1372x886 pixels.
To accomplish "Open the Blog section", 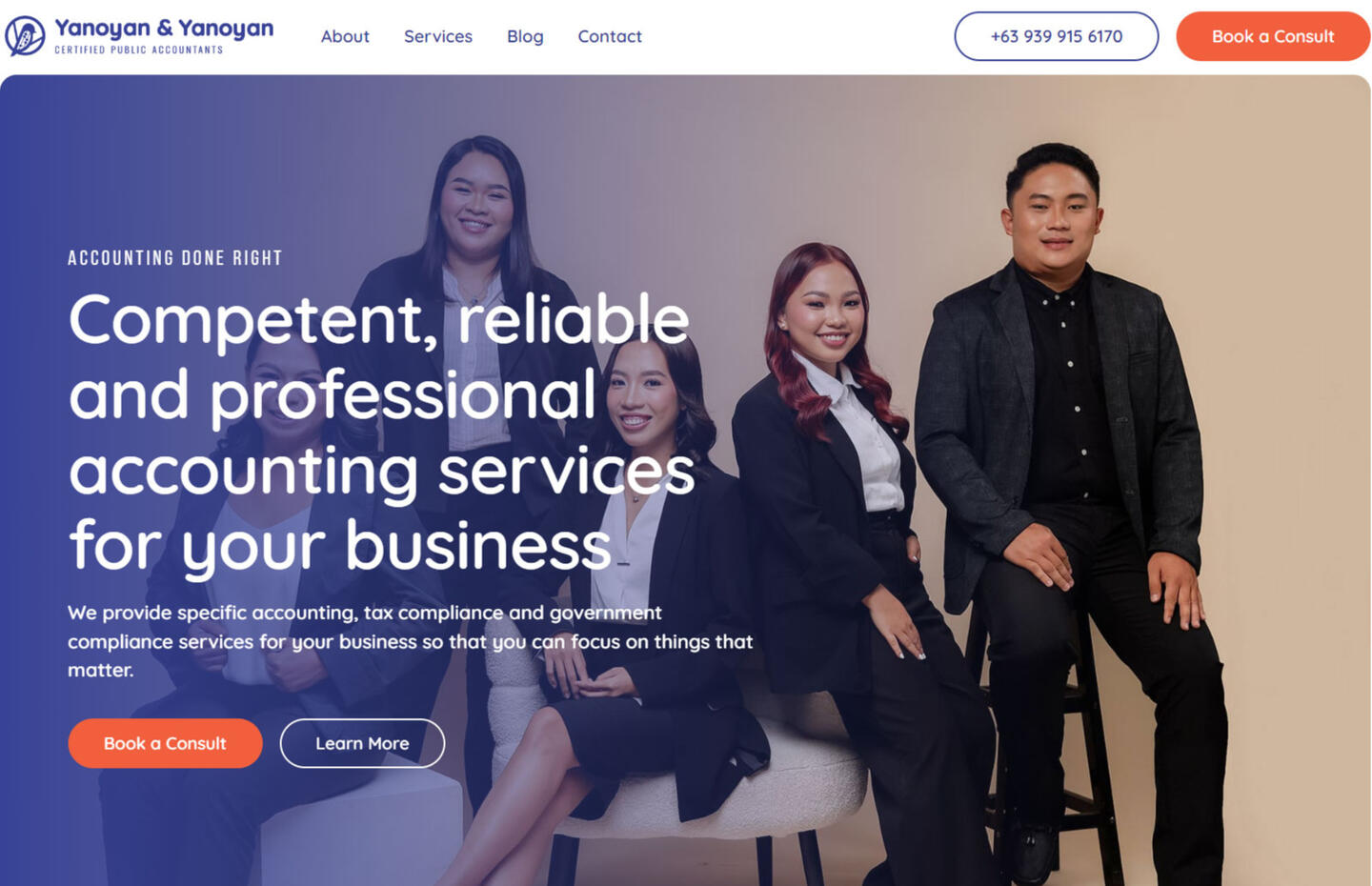I will pyautogui.click(x=525, y=36).
